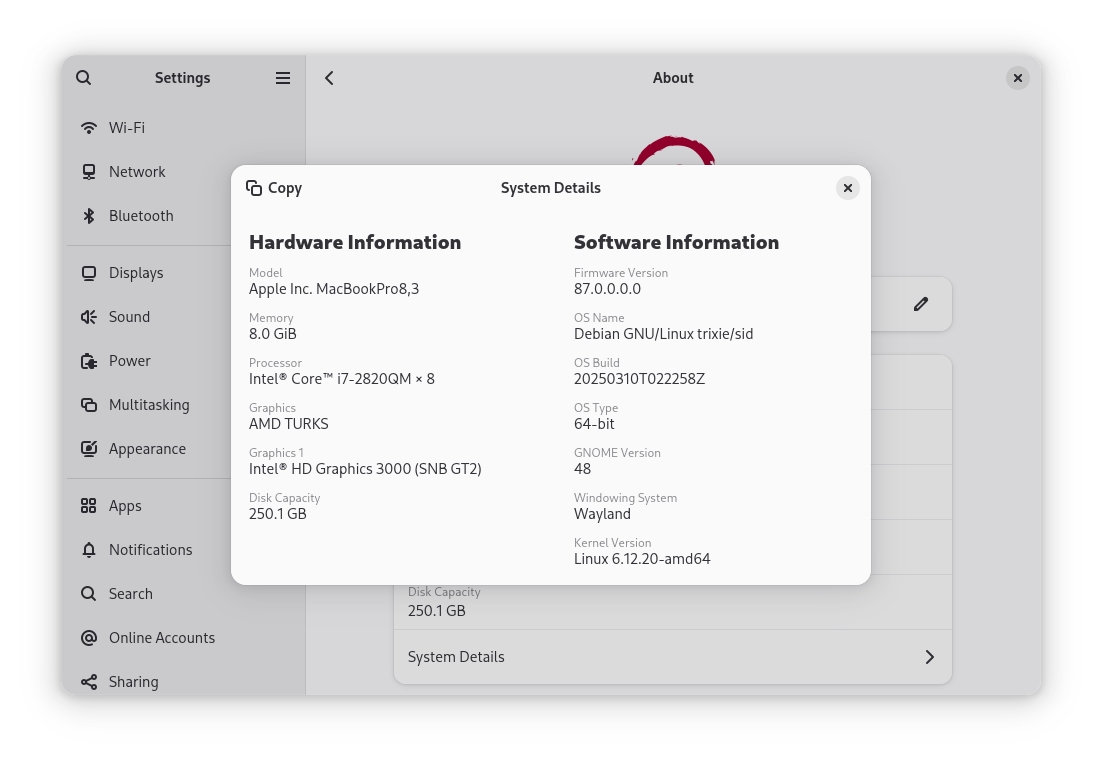Open the Settings hamburger menu
Viewport: 1102px width, 762px height.
tap(283, 78)
